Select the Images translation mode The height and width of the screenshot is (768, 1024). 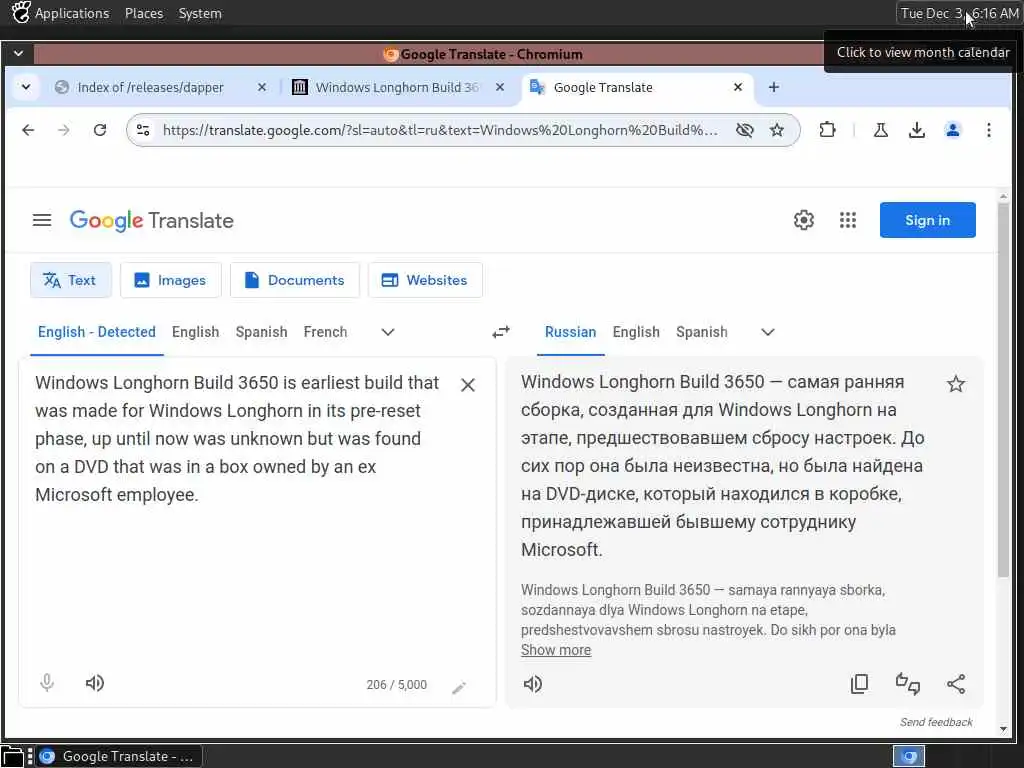point(170,280)
